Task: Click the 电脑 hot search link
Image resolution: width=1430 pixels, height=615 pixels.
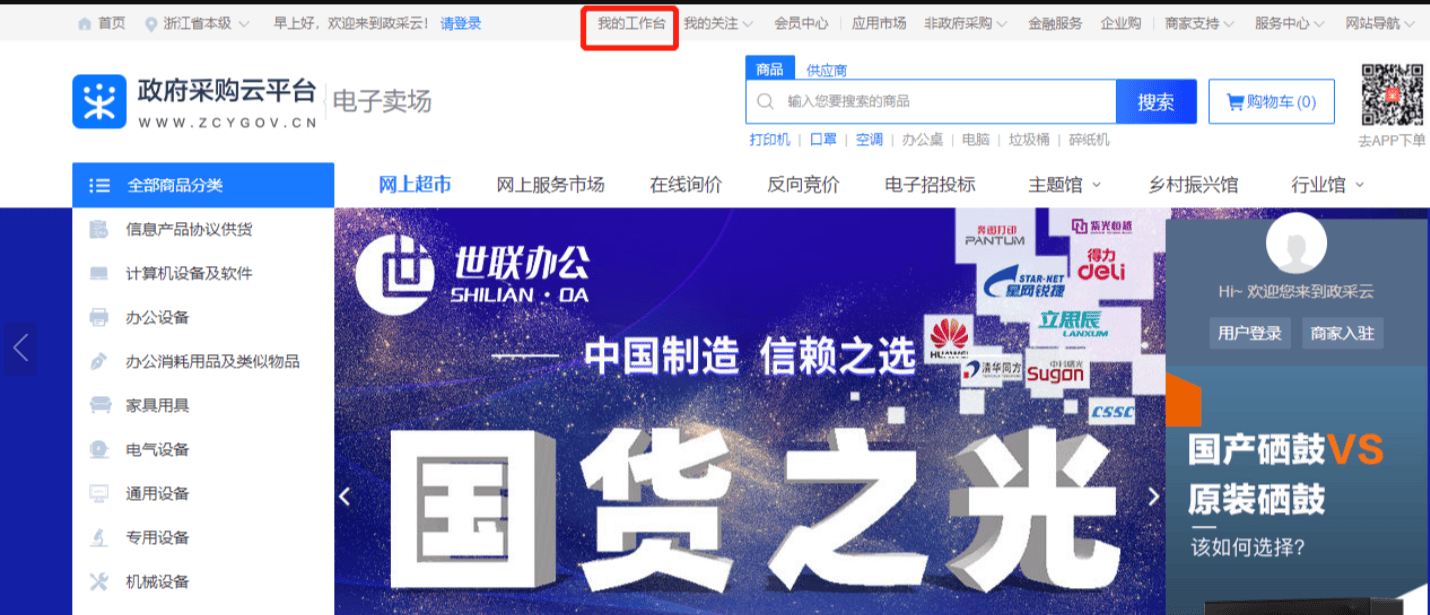Action: [x=975, y=139]
